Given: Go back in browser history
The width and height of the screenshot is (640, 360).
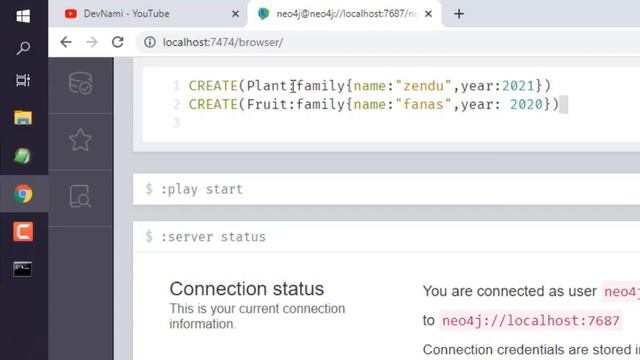Looking at the screenshot, I should click(x=66, y=42).
